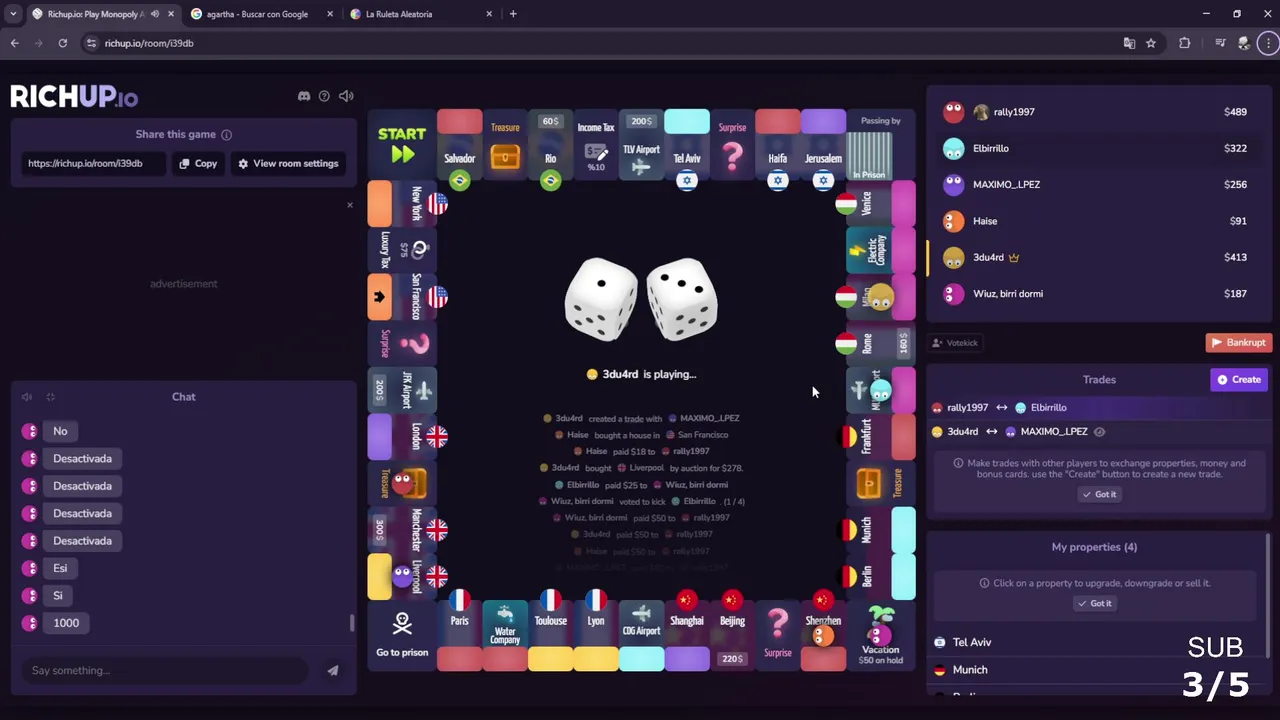This screenshot has height=720, width=1280.
Task: Open a new browser tab
Action: 513,14
